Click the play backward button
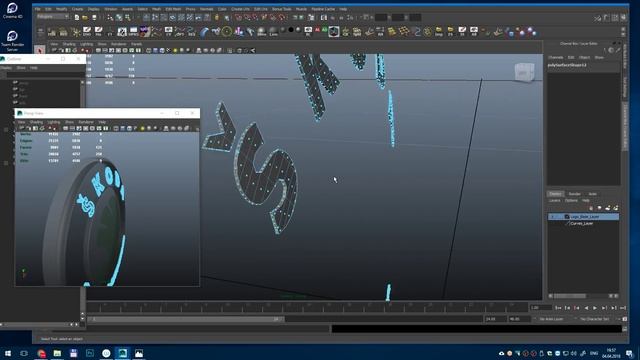 click(586, 308)
